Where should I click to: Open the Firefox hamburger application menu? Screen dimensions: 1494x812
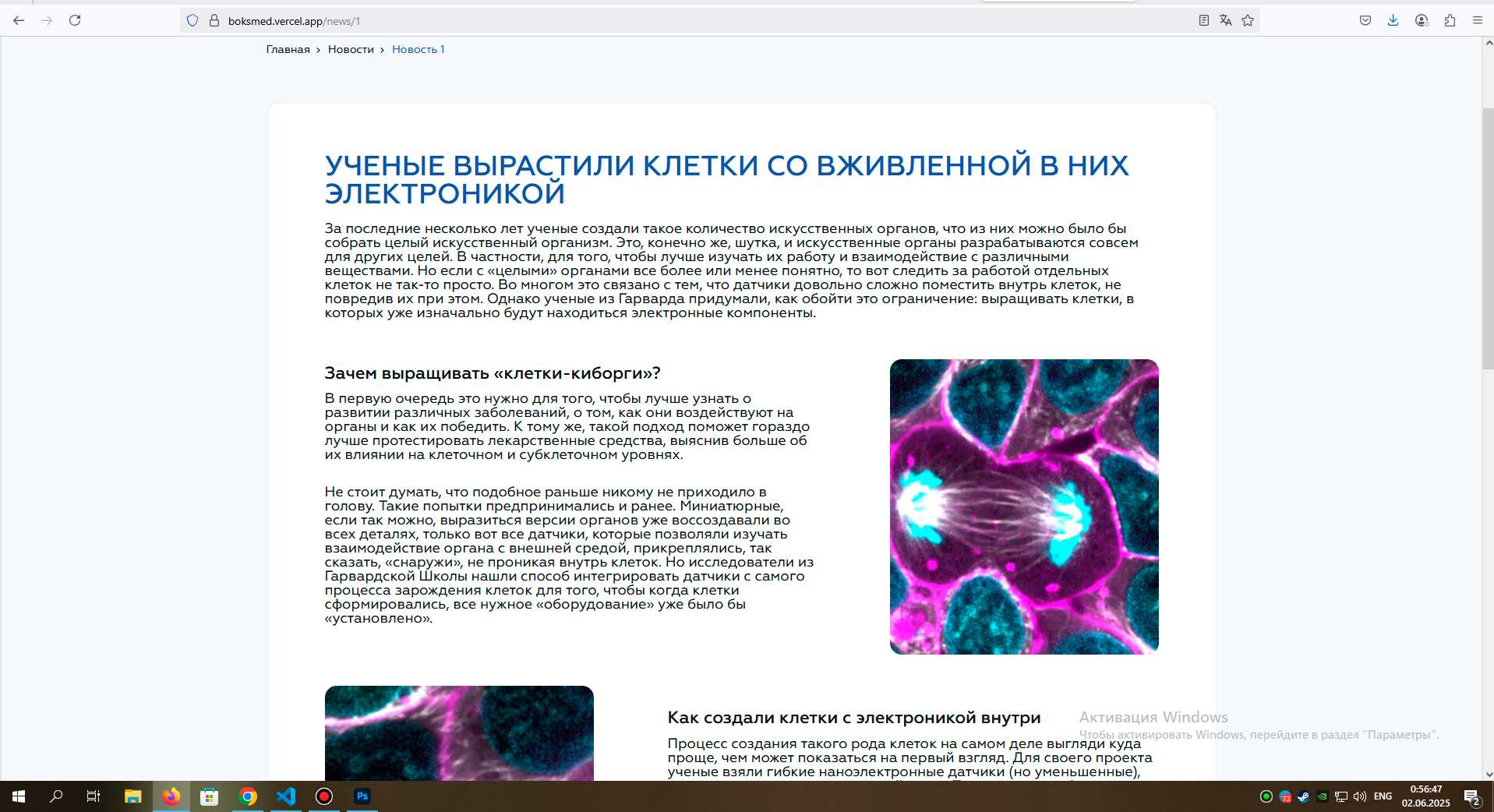click(x=1477, y=20)
